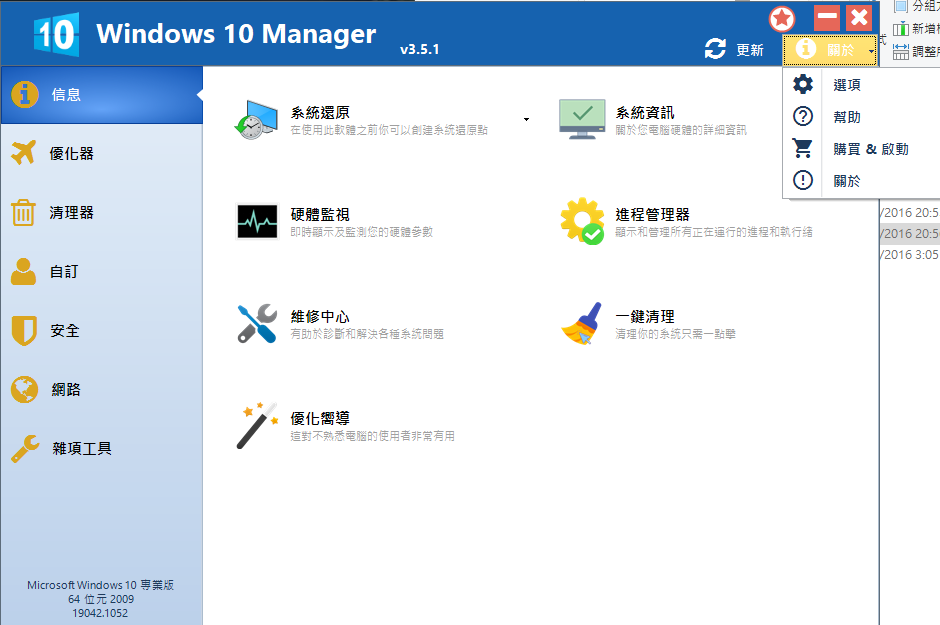The image size is (940, 625).
Task: Choose 幫助 (Help) in the dropdown menu
Action: point(846,117)
